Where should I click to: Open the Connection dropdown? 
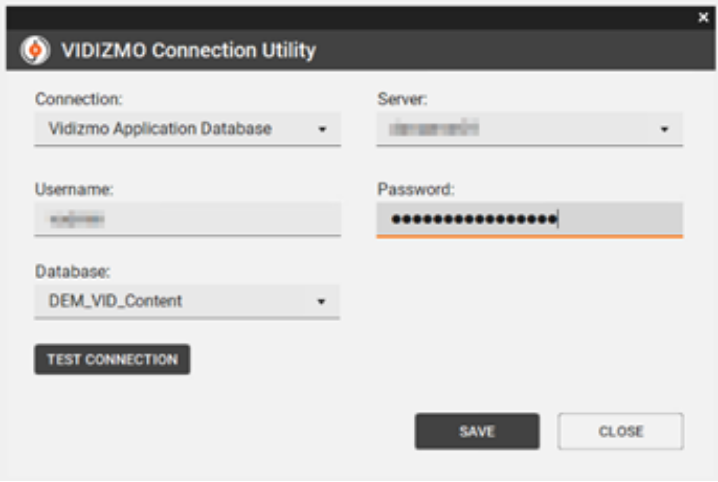(188, 129)
